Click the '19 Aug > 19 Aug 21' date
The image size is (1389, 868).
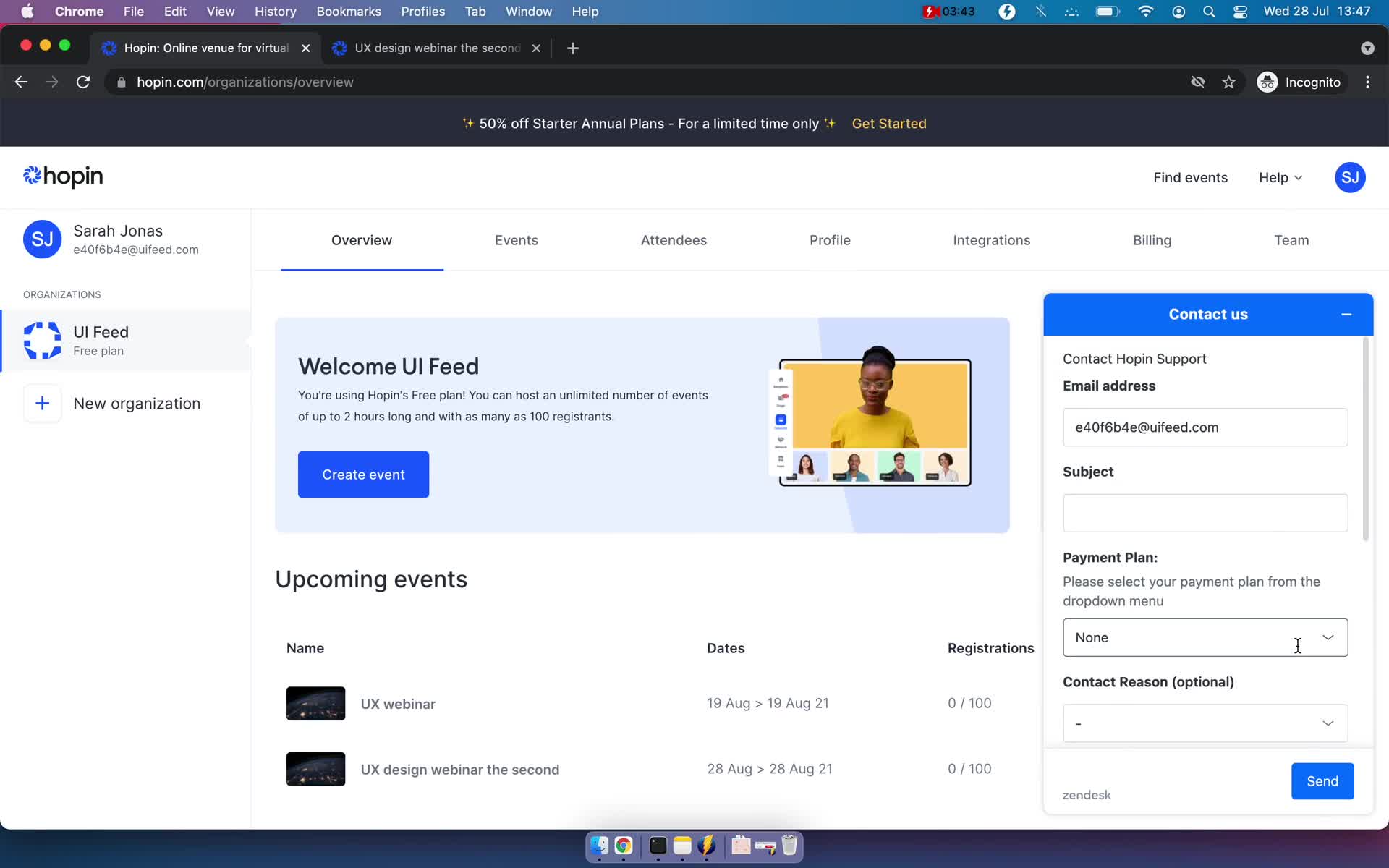click(768, 703)
